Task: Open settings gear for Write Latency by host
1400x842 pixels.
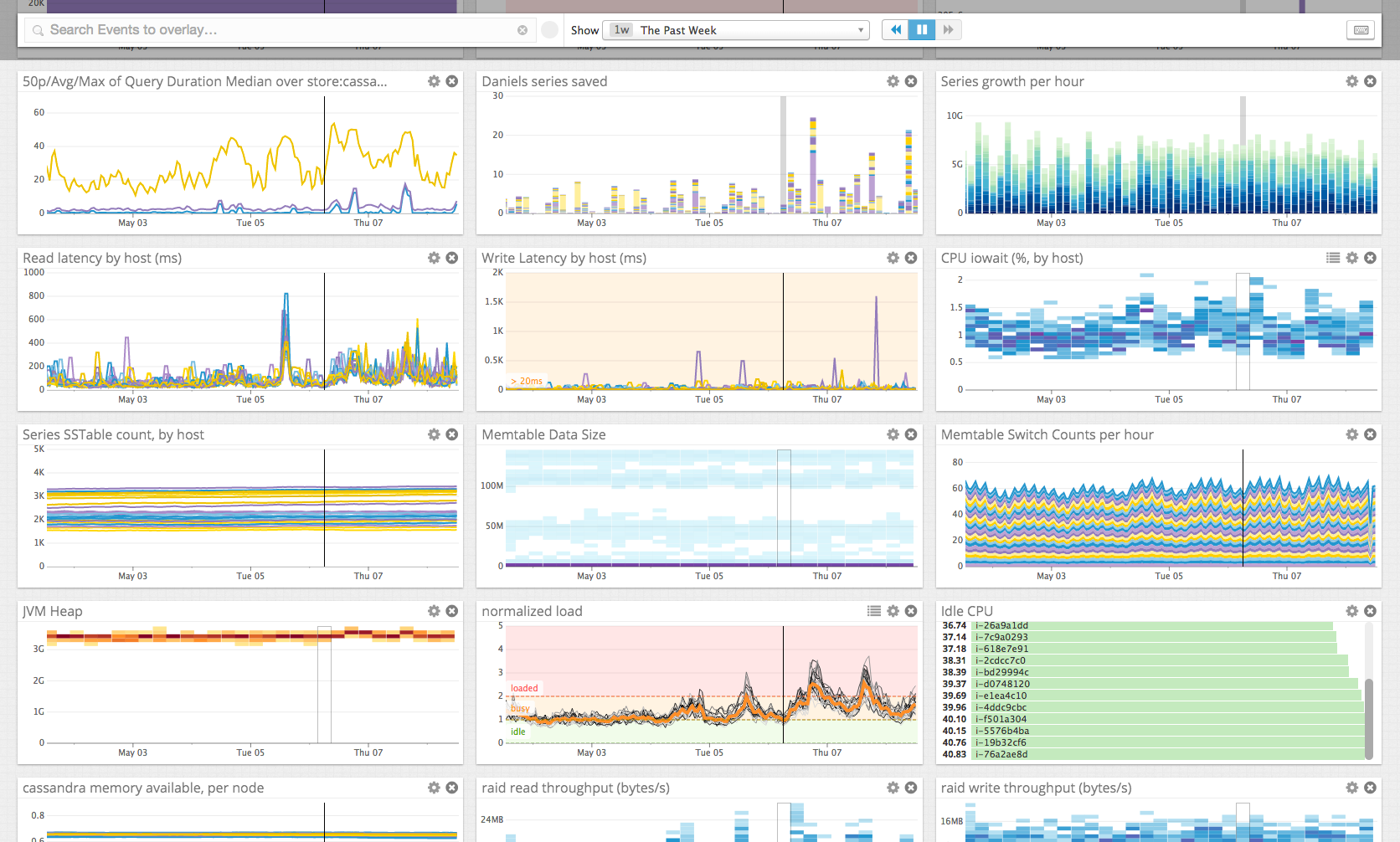Action: pyautogui.click(x=893, y=258)
